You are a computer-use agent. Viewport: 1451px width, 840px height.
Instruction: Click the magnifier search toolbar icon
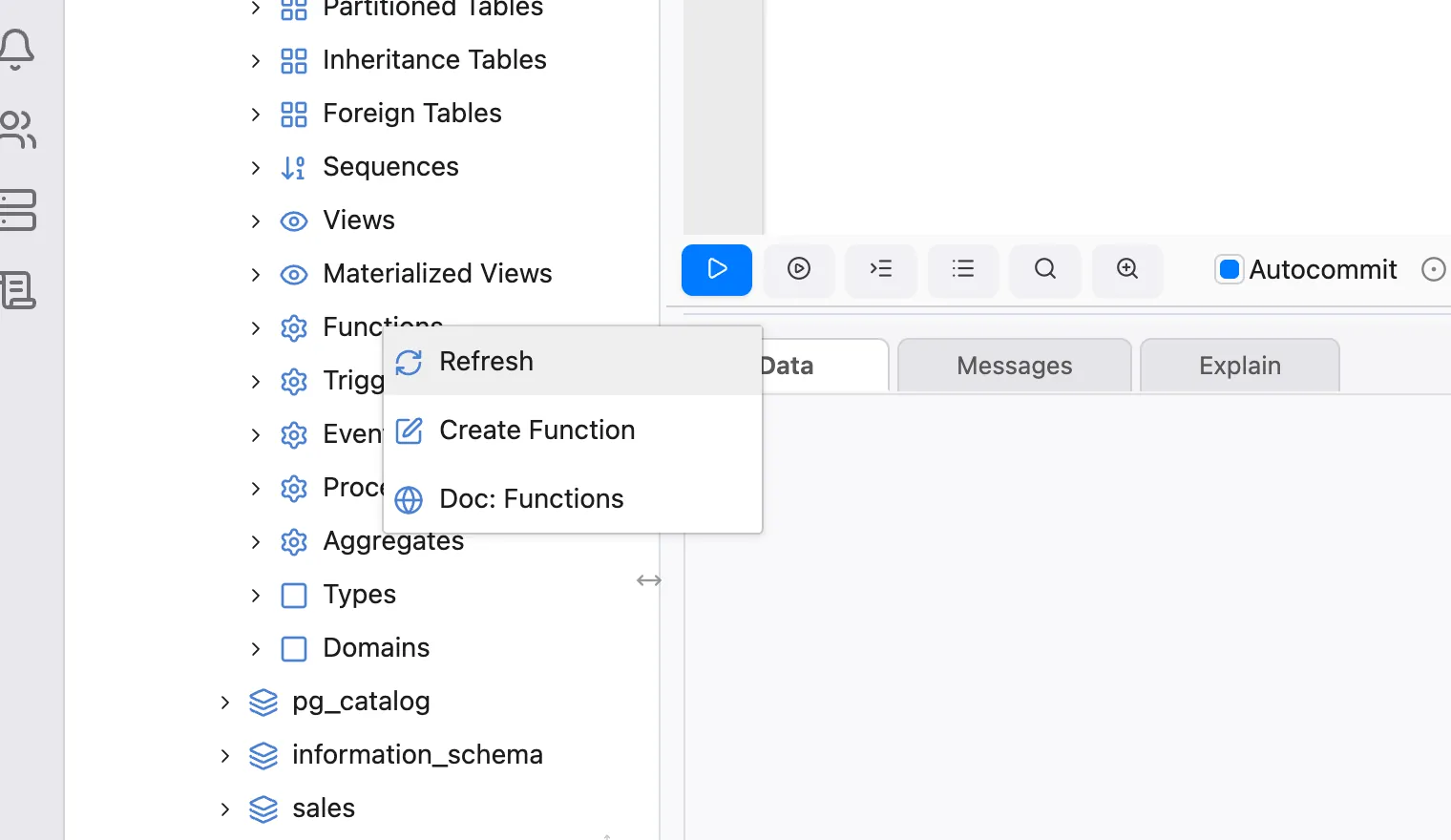pyautogui.click(x=1045, y=270)
